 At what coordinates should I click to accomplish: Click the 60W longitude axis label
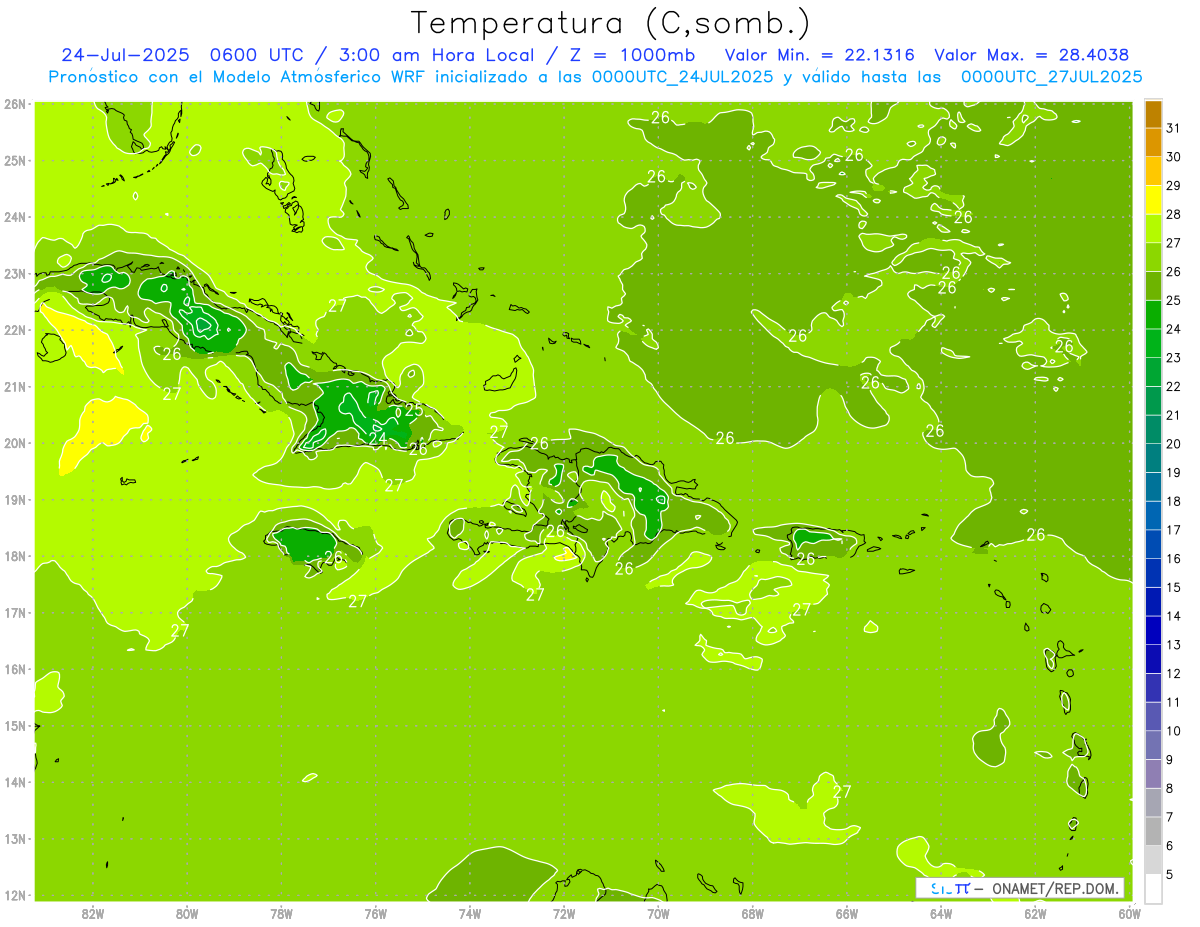click(1129, 913)
